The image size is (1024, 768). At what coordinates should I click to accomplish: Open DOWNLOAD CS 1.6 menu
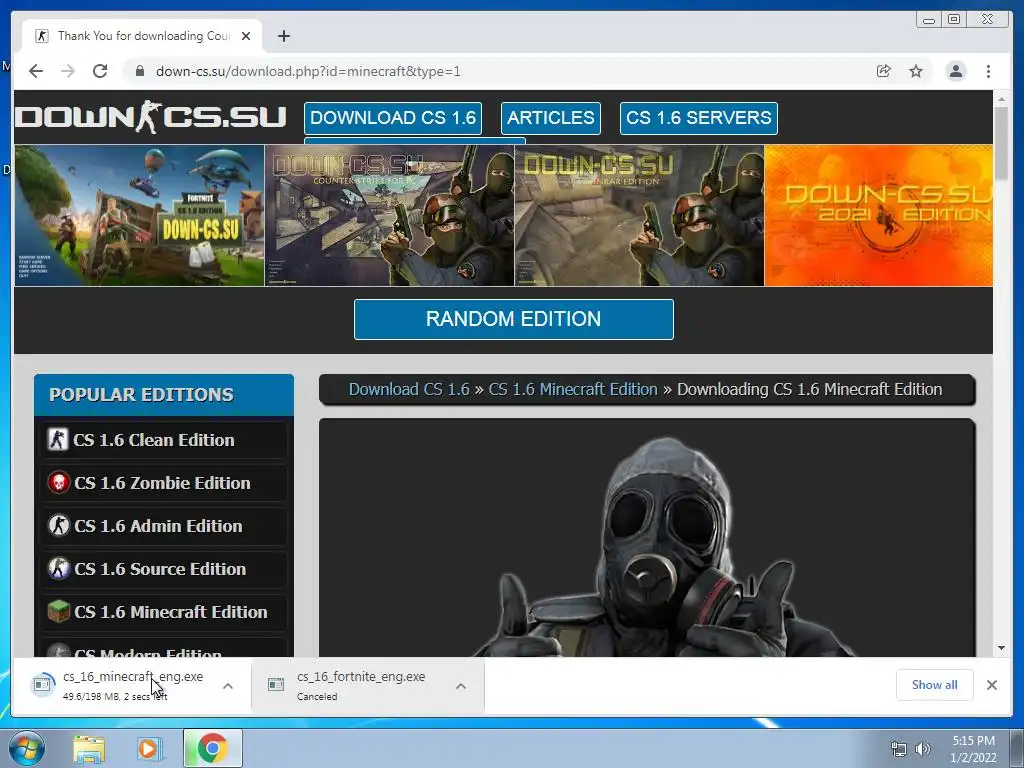tap(392, 118)
